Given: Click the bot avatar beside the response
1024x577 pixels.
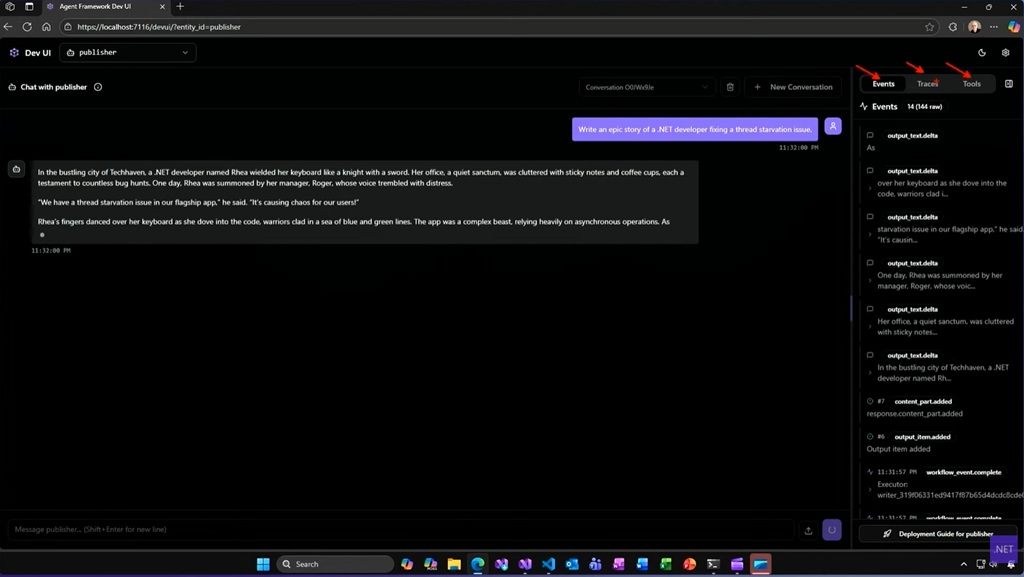Looking at the screenshot, I should click(x=16, y=169).
